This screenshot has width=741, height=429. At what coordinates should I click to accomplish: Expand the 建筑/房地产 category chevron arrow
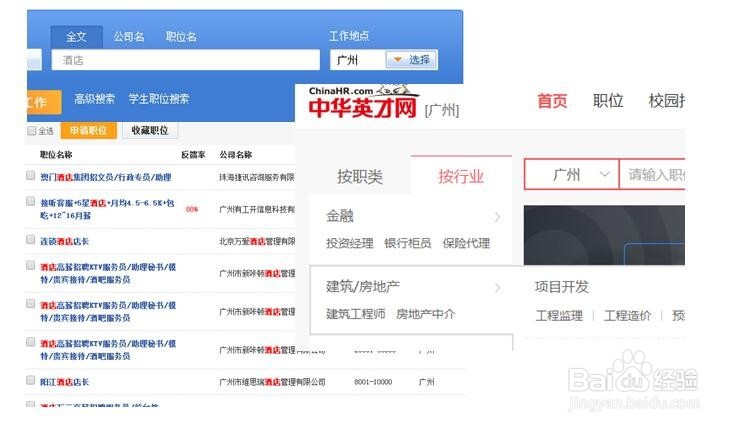tap(497, 287)
